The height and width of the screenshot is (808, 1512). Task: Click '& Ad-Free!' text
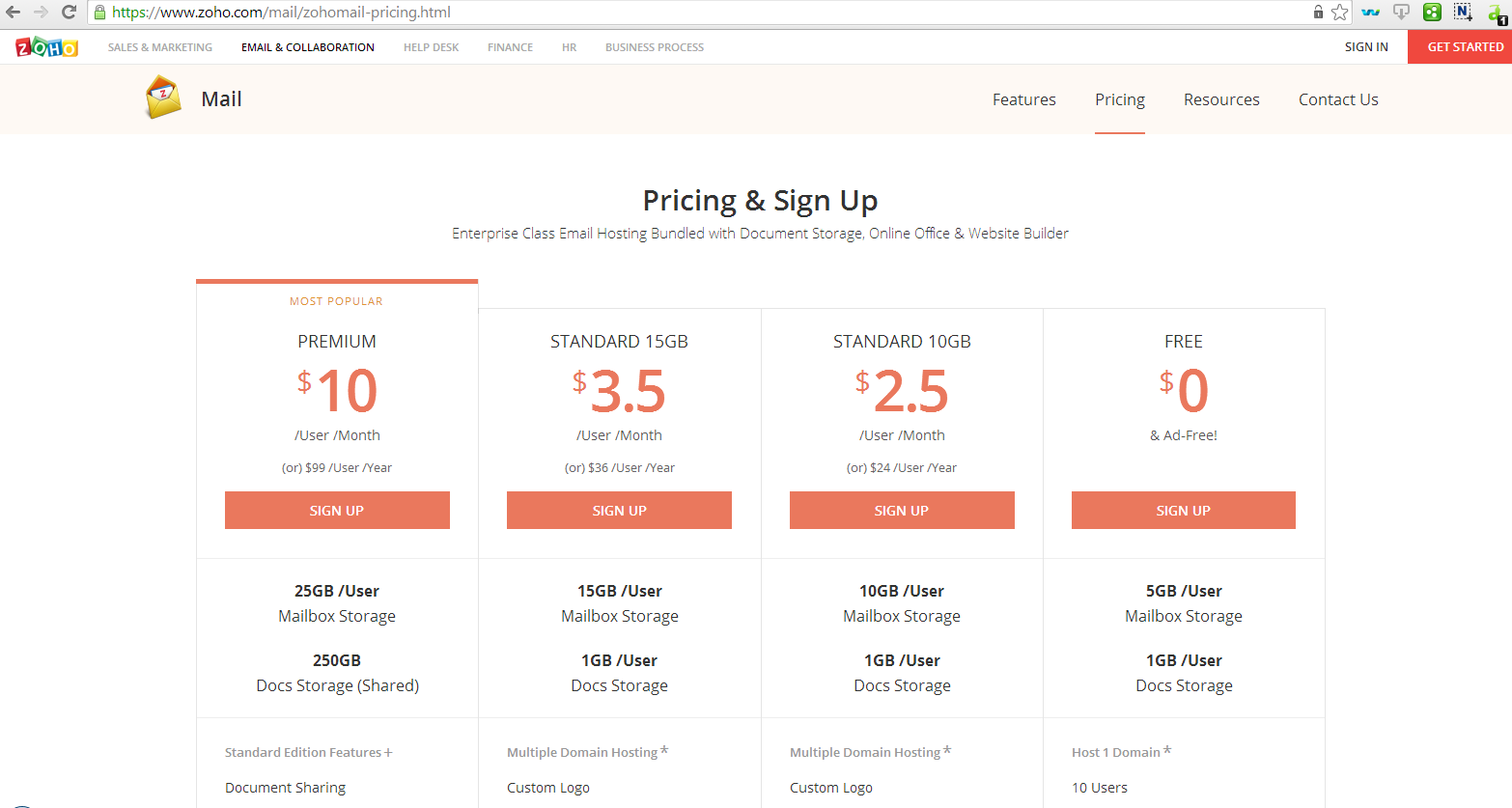click(x=1184, y=435)
